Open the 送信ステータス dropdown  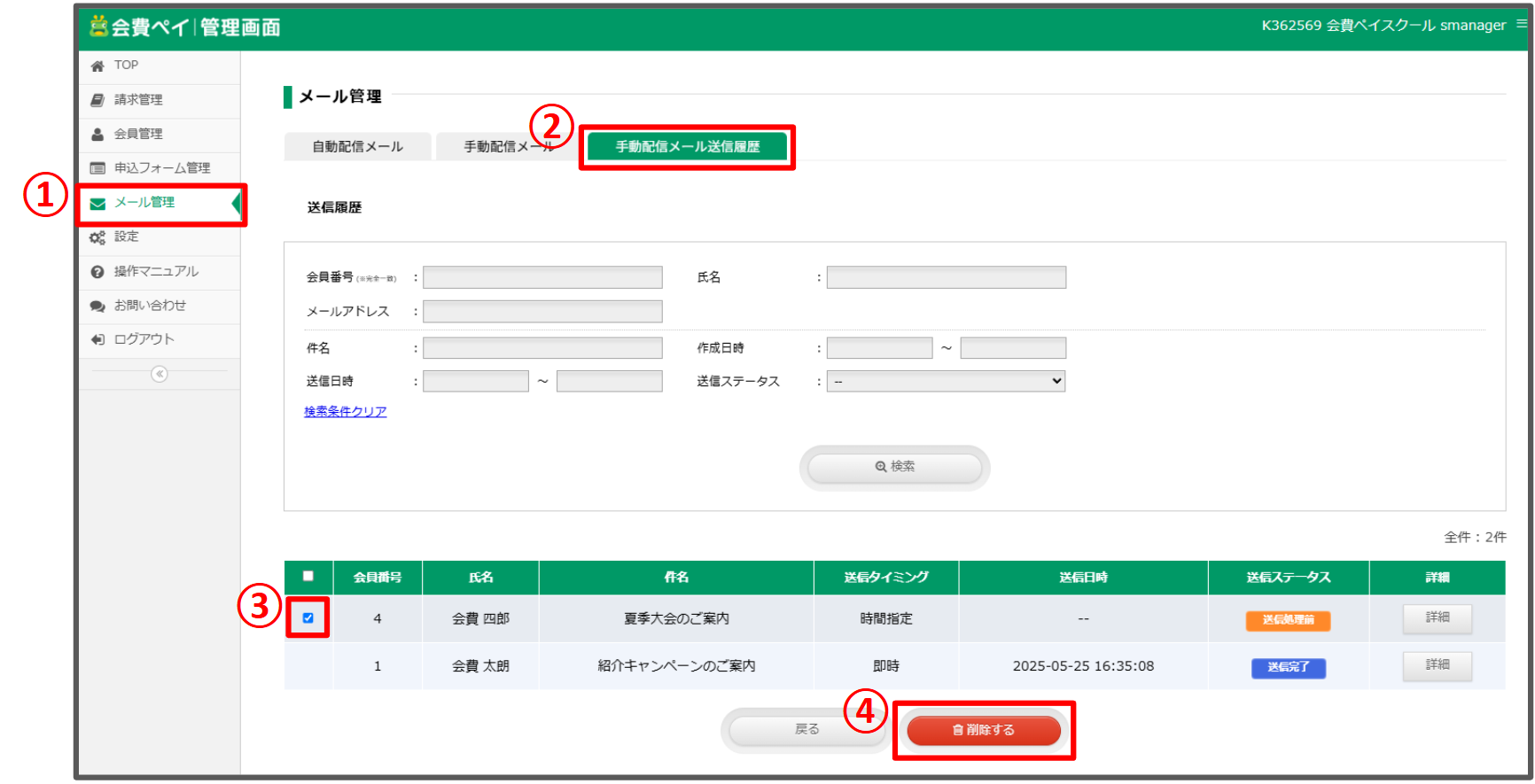946,382
